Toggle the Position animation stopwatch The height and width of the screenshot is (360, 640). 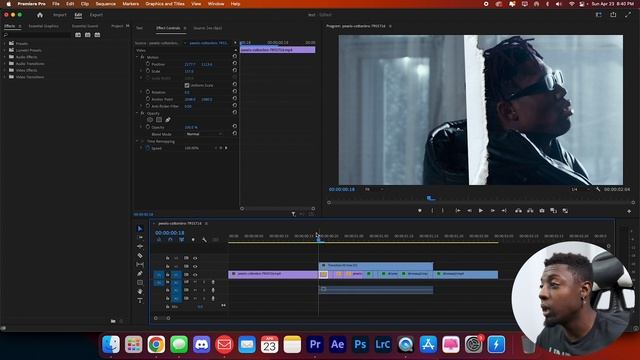click(x=148, y=64)
